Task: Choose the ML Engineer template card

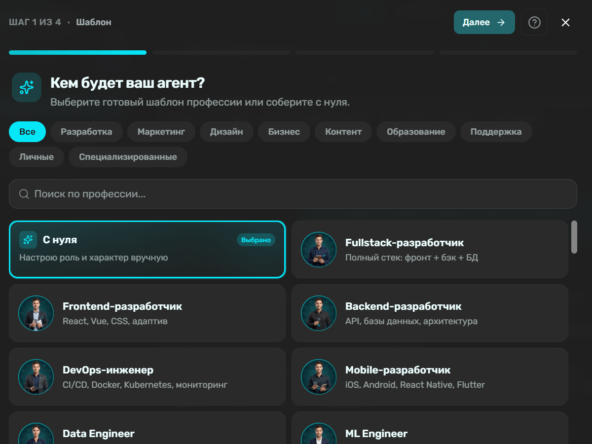Action: (430, 428)
